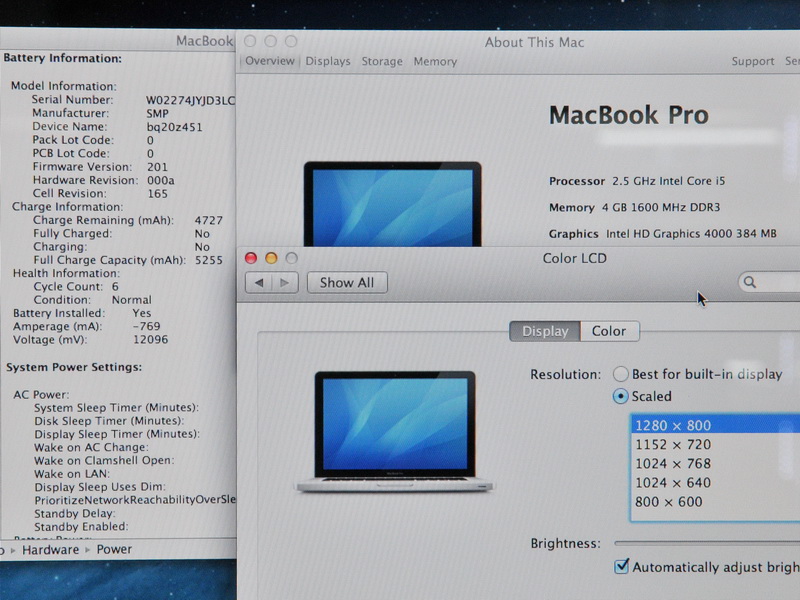Click the Wake on LAN row
The width and height of the screenshot is (800, 600).
click(72, 473)
